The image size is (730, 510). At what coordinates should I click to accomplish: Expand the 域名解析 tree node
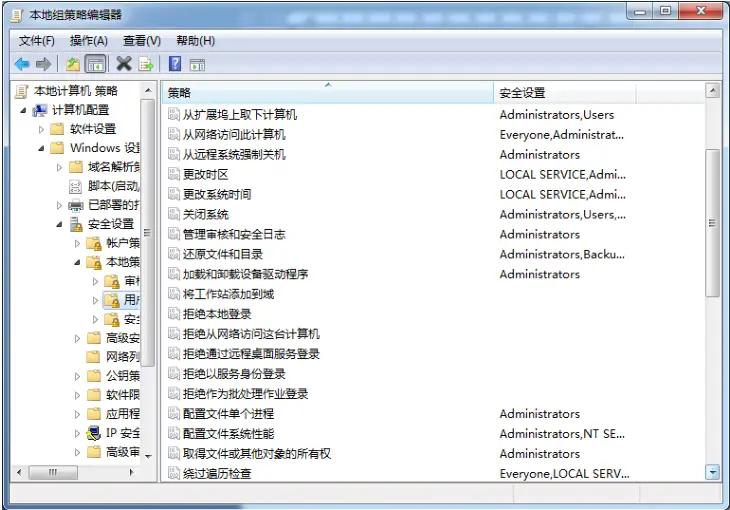tap(59, 167)
